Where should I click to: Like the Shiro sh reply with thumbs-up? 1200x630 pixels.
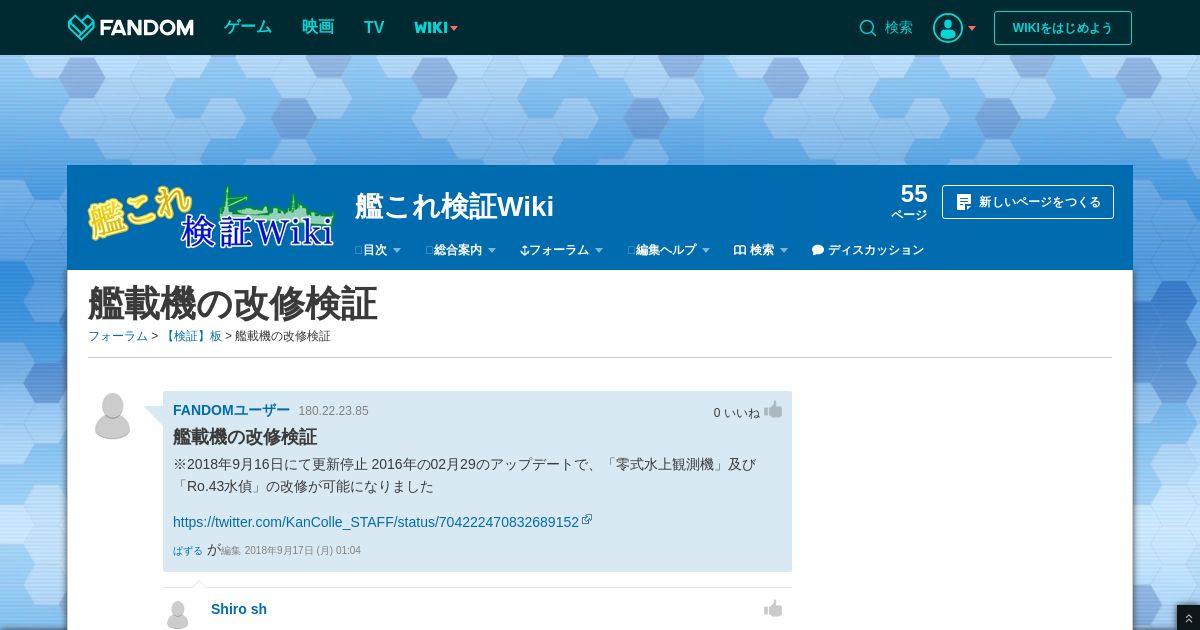point(773,609)
